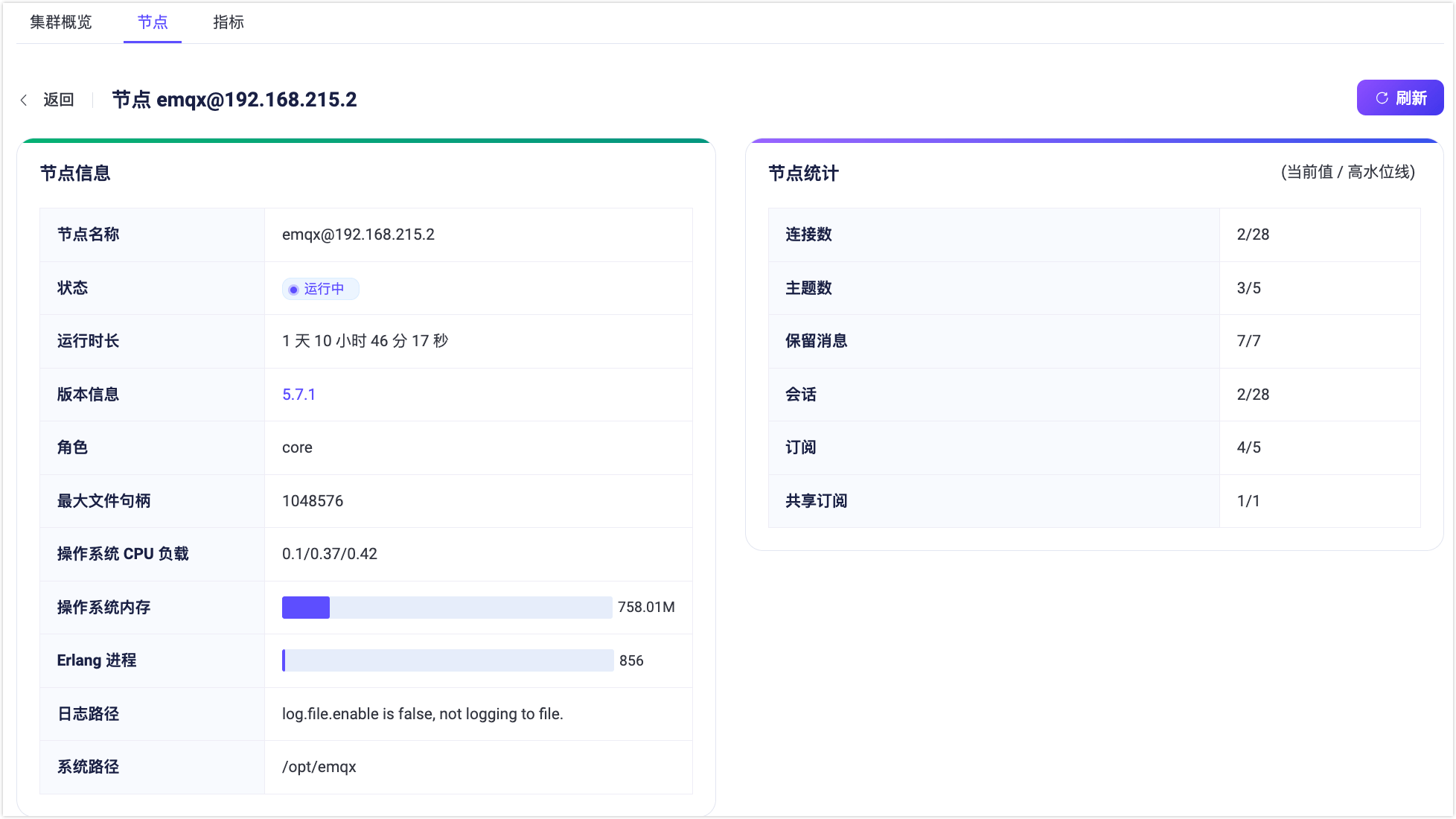
Task: Click the 连接数 value 2/28
Action: (1253, 235)
